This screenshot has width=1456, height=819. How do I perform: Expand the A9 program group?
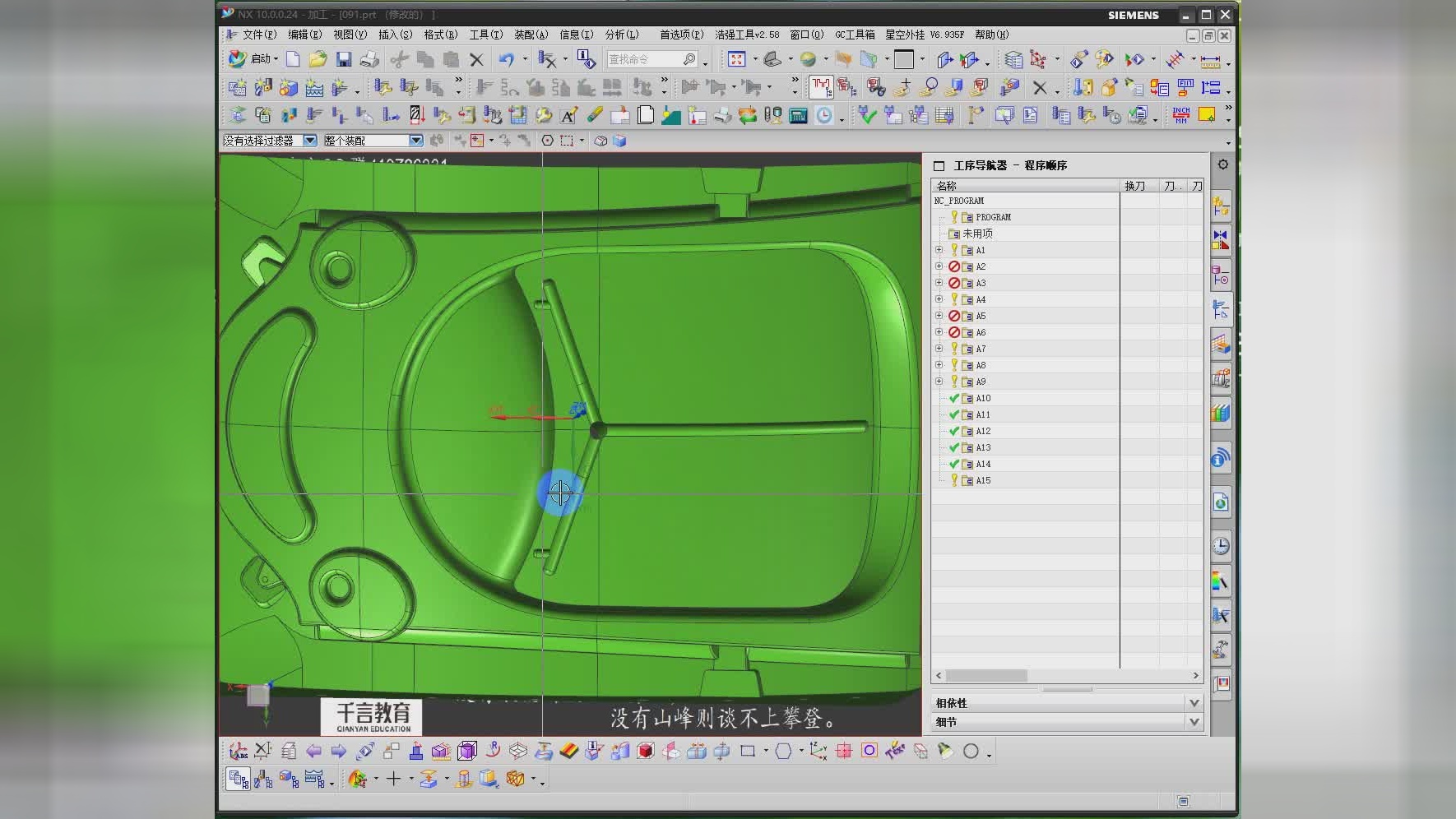tap(939, 382)
